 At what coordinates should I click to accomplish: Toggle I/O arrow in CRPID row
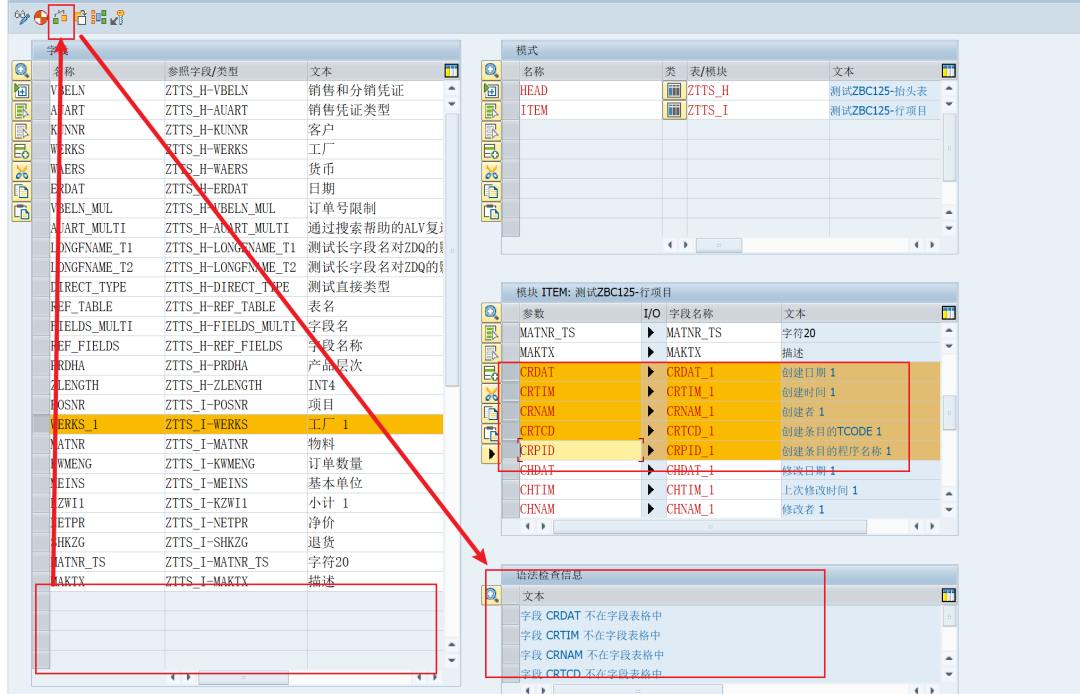point(651,450)
